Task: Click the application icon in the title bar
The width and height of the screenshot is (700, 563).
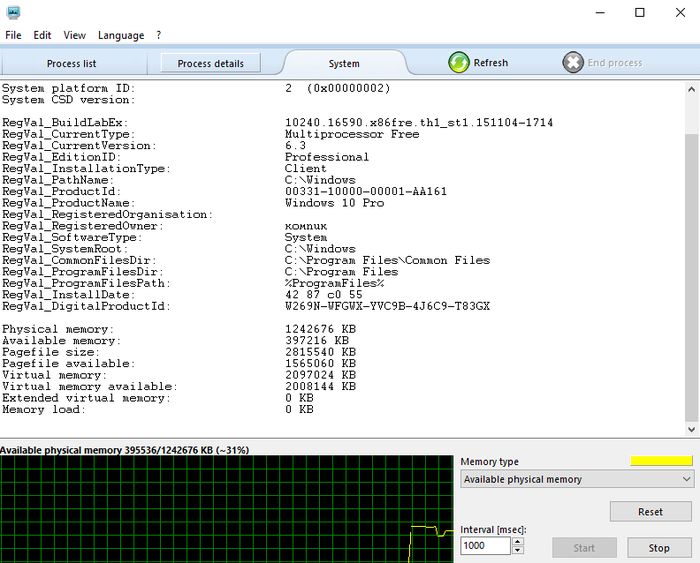Action: (12, 12)
